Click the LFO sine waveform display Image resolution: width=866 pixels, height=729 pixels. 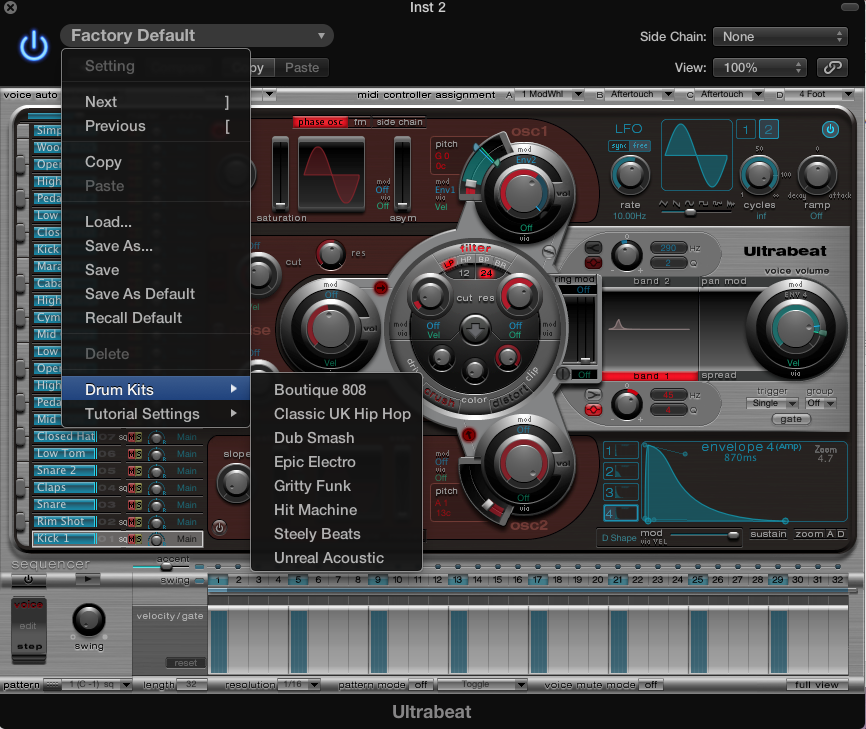(696, 156)
